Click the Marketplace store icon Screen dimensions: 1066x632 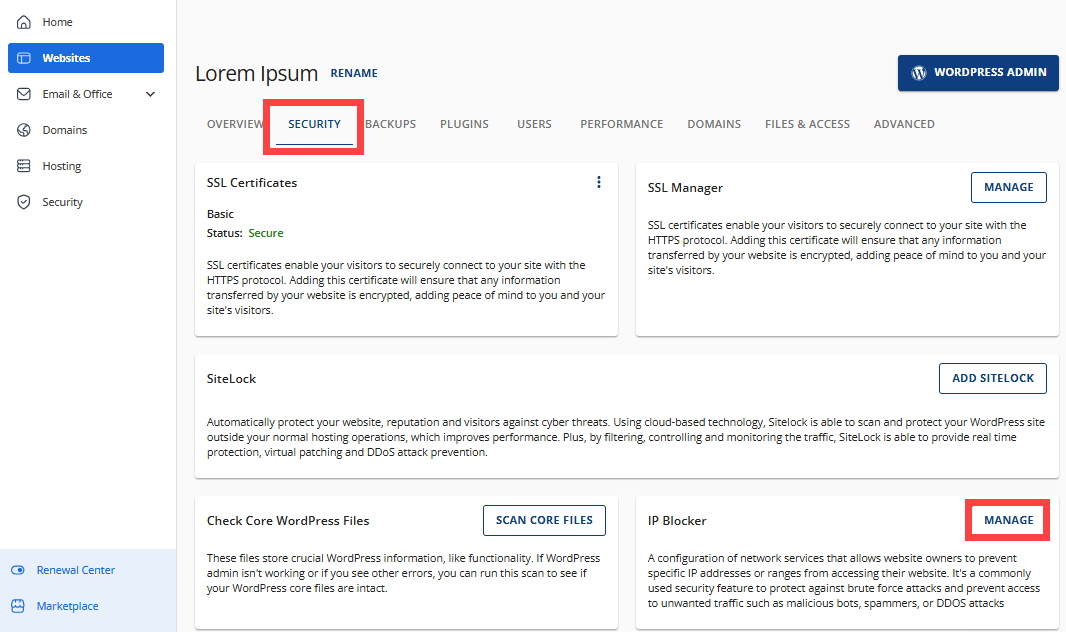coord(18,606)
